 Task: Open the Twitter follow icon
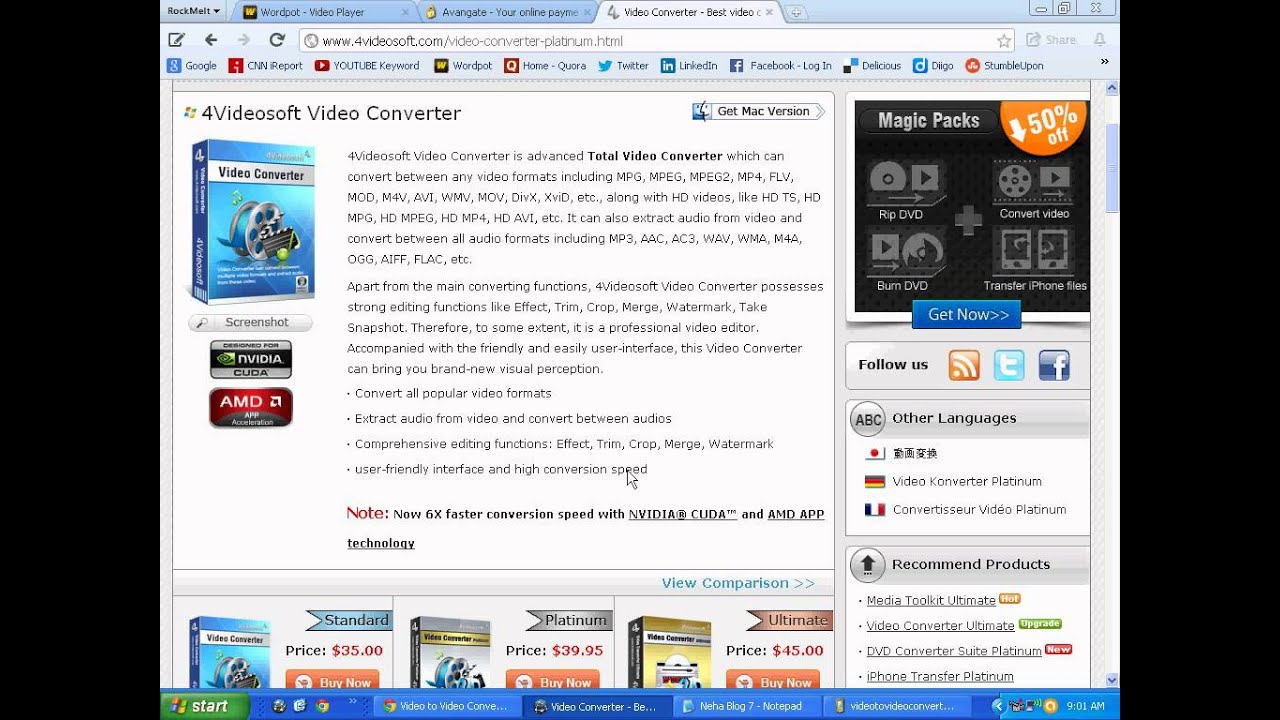pyautogui.click(x=1009, y=365)
